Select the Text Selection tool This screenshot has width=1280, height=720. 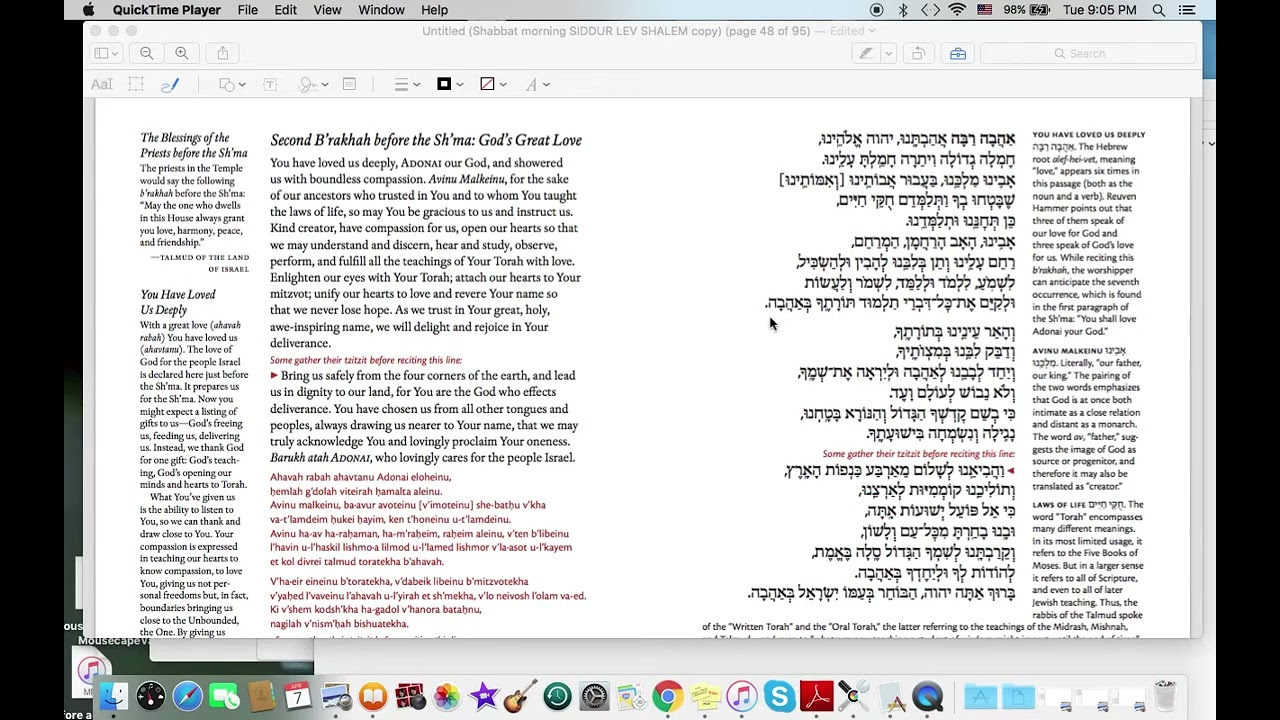(102, 85)
